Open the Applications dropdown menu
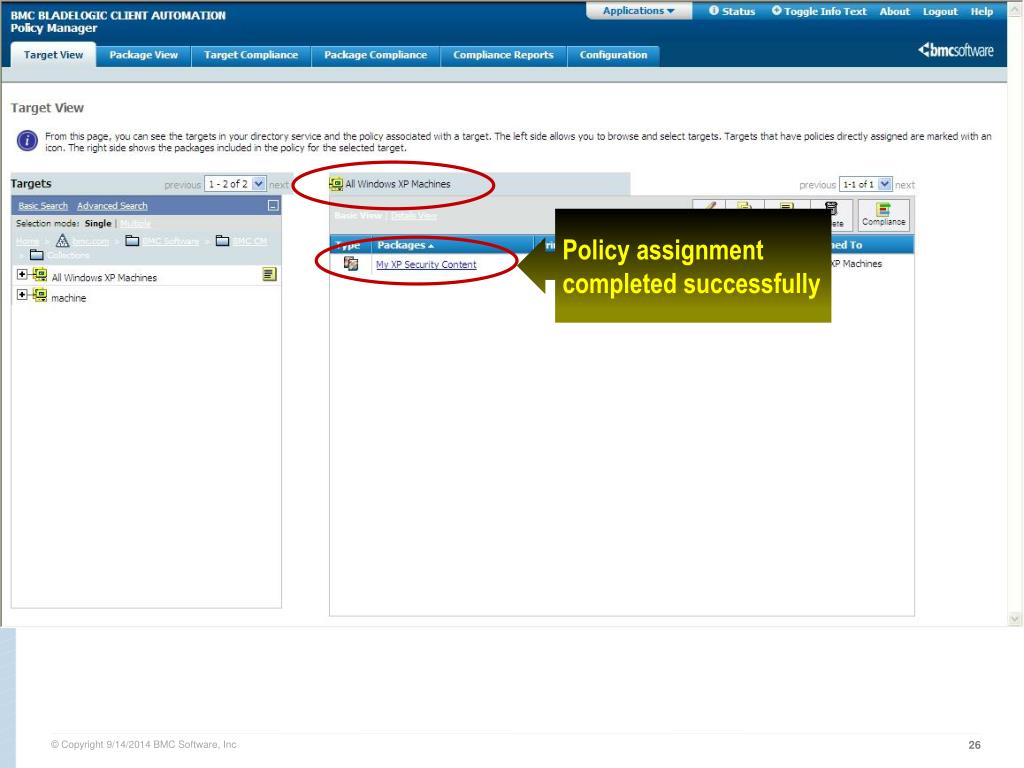The image size is (1024, 768). pyautogui.click(x=638, y=10)
